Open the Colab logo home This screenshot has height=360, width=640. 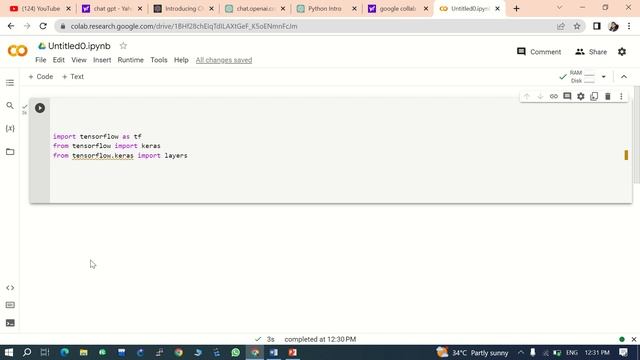18,51
